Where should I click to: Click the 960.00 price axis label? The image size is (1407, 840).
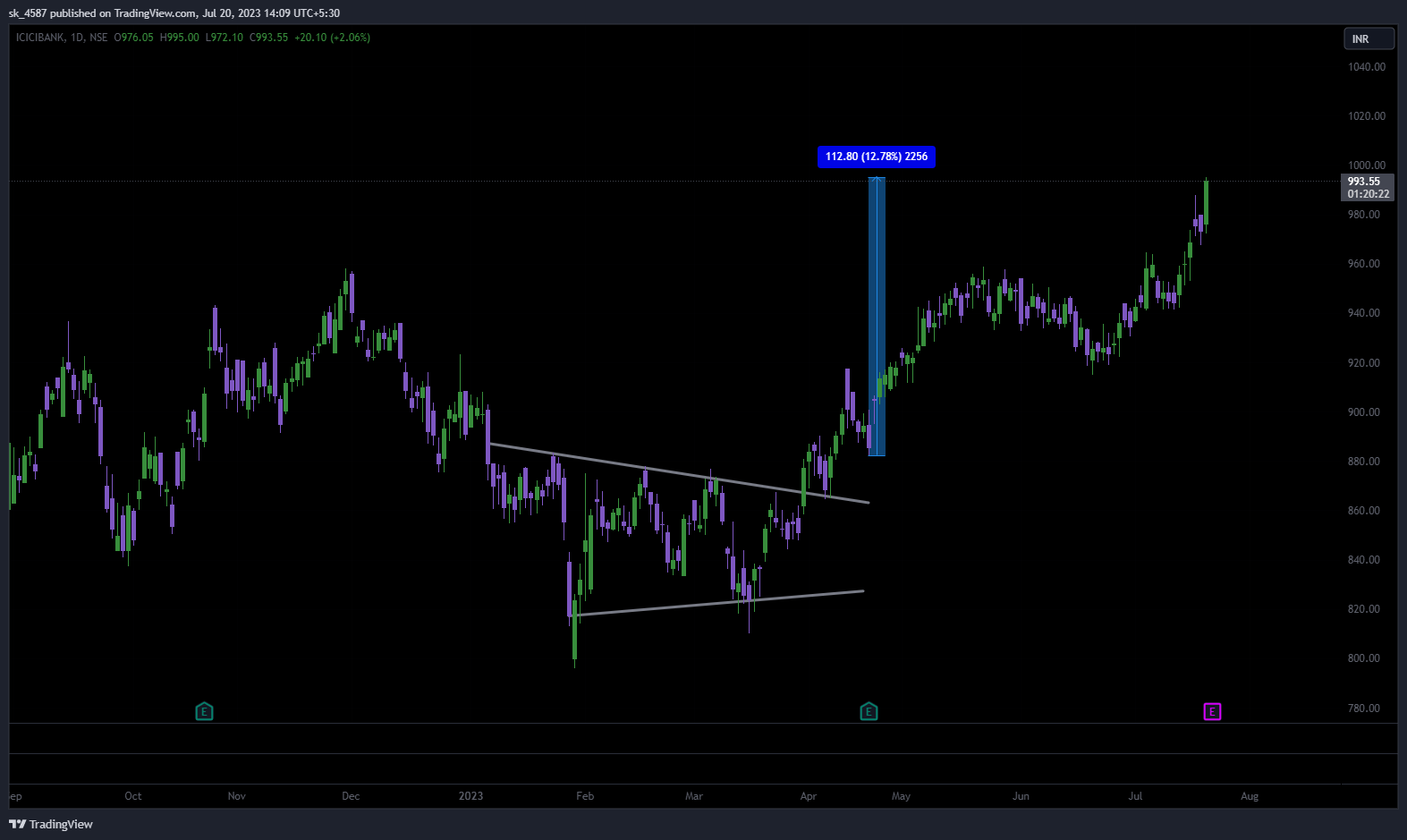(x=1364, y=264)
